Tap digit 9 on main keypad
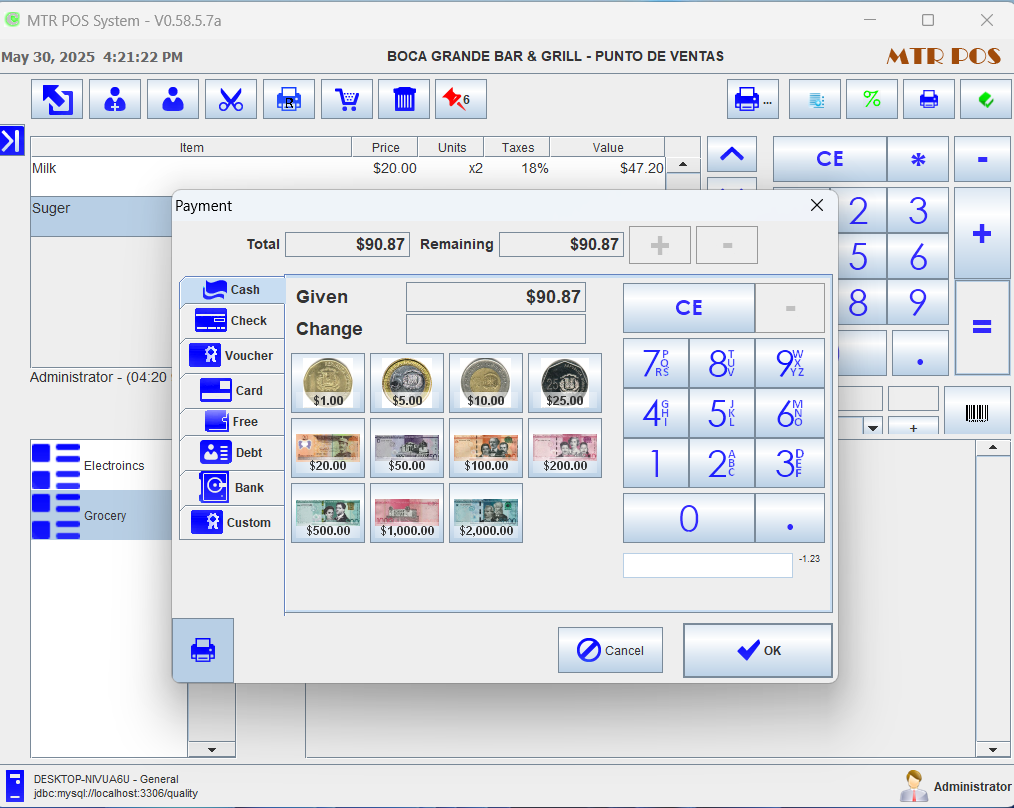The height and width of the screenshot is (808, 1014). [918, 301]
